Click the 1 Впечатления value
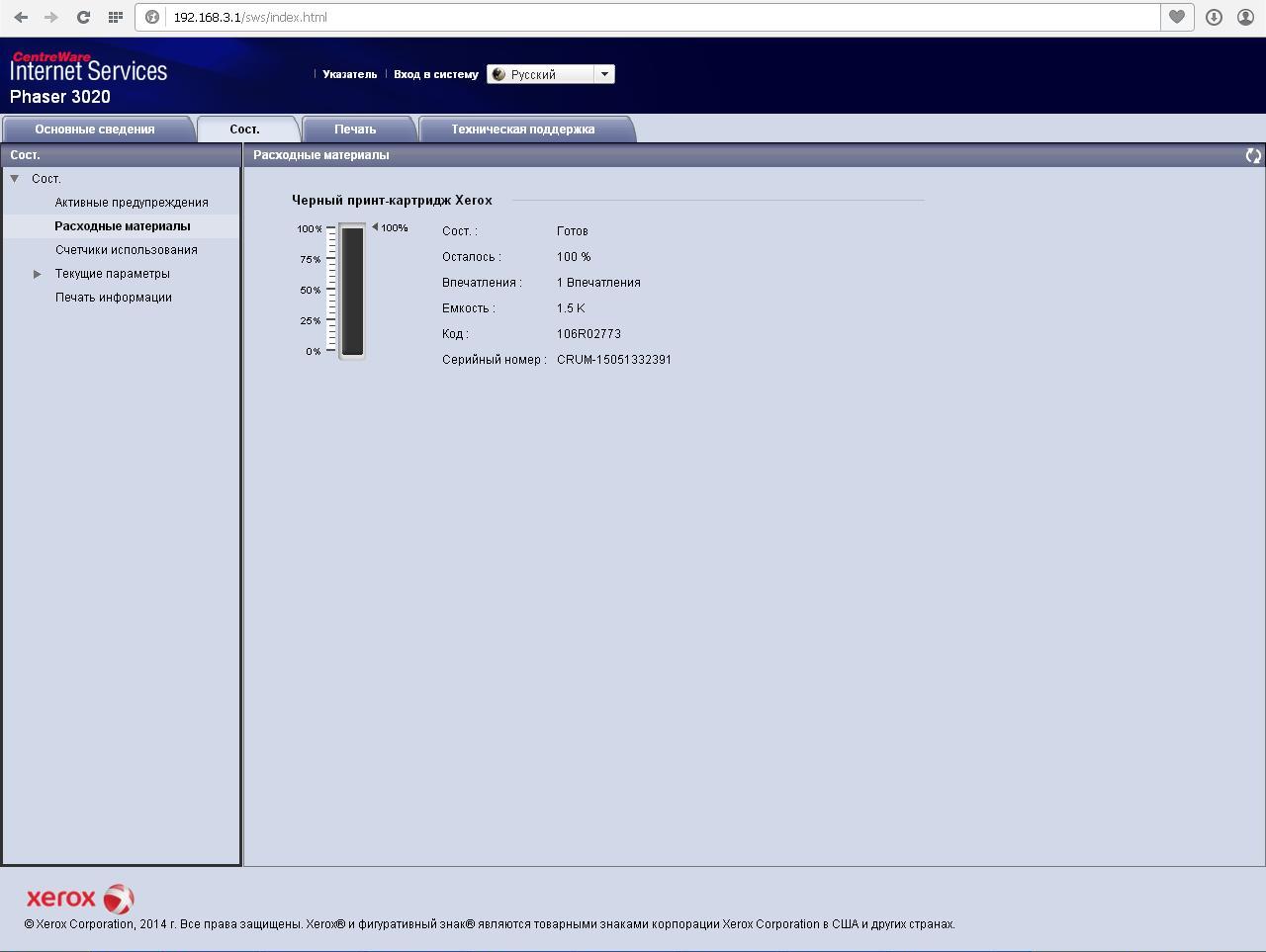This screenshot has height=952, width=1266. pos(598,283)
